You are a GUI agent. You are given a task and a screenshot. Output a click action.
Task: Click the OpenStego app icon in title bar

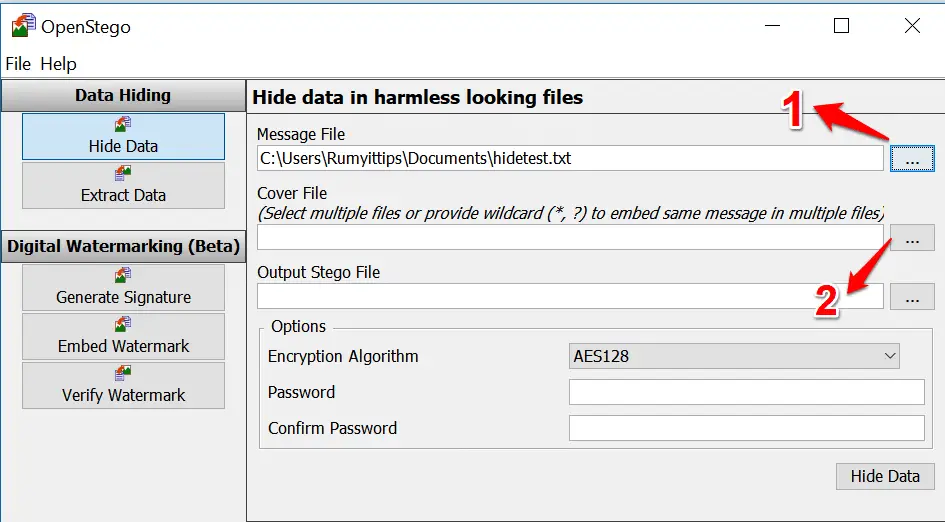tap(23, 26)
